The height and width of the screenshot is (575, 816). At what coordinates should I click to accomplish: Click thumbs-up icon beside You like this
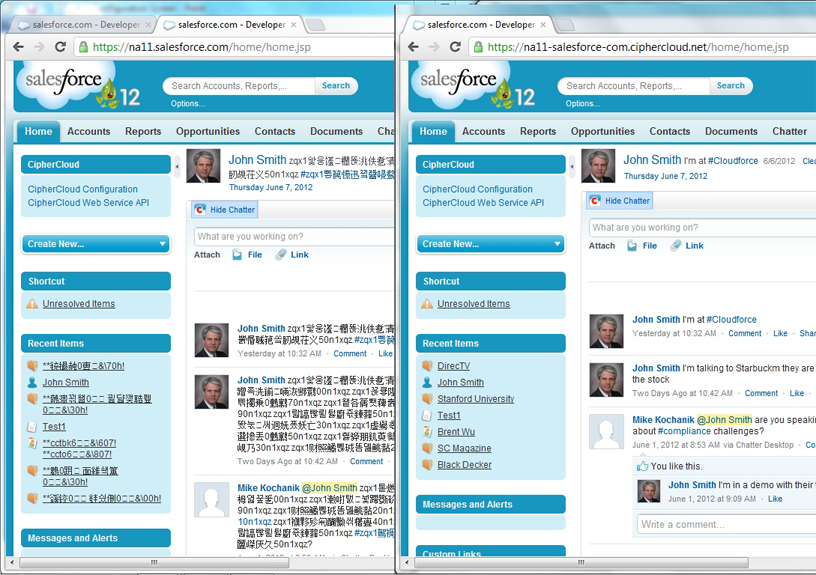coord(643,466)
